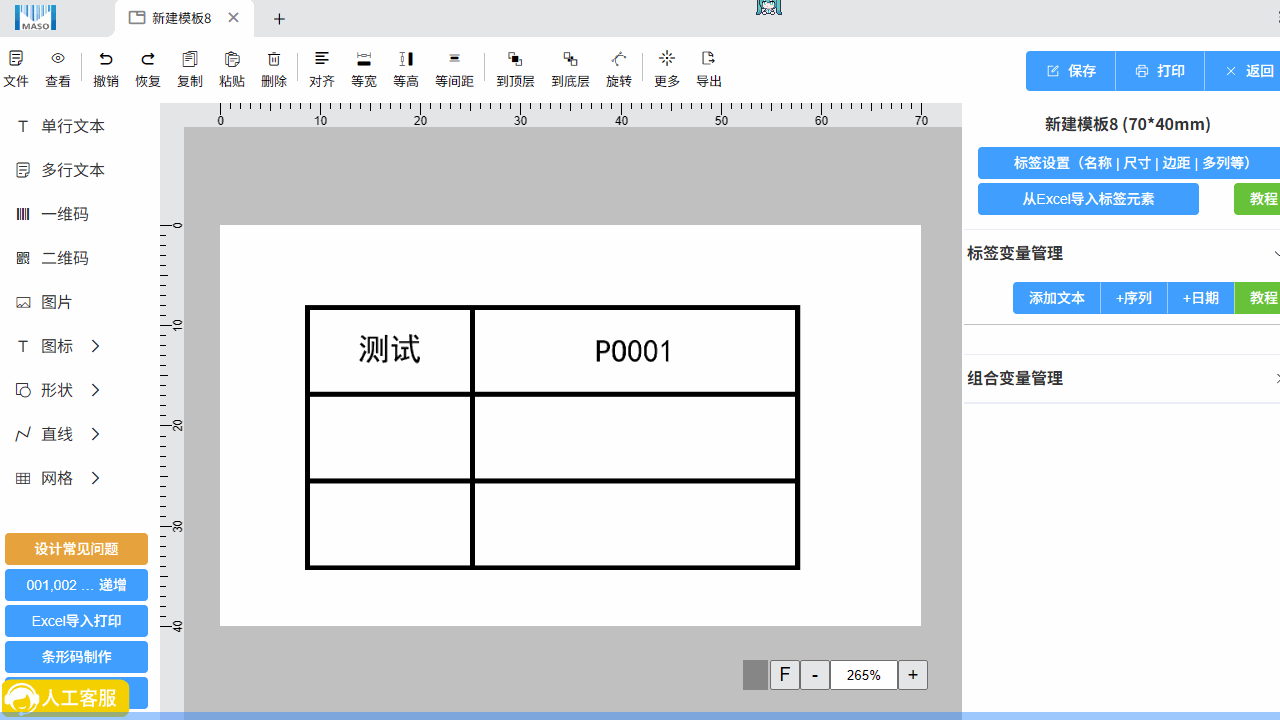
Task: Click the 删除 delete icon
Action: [x=274, y=67]
